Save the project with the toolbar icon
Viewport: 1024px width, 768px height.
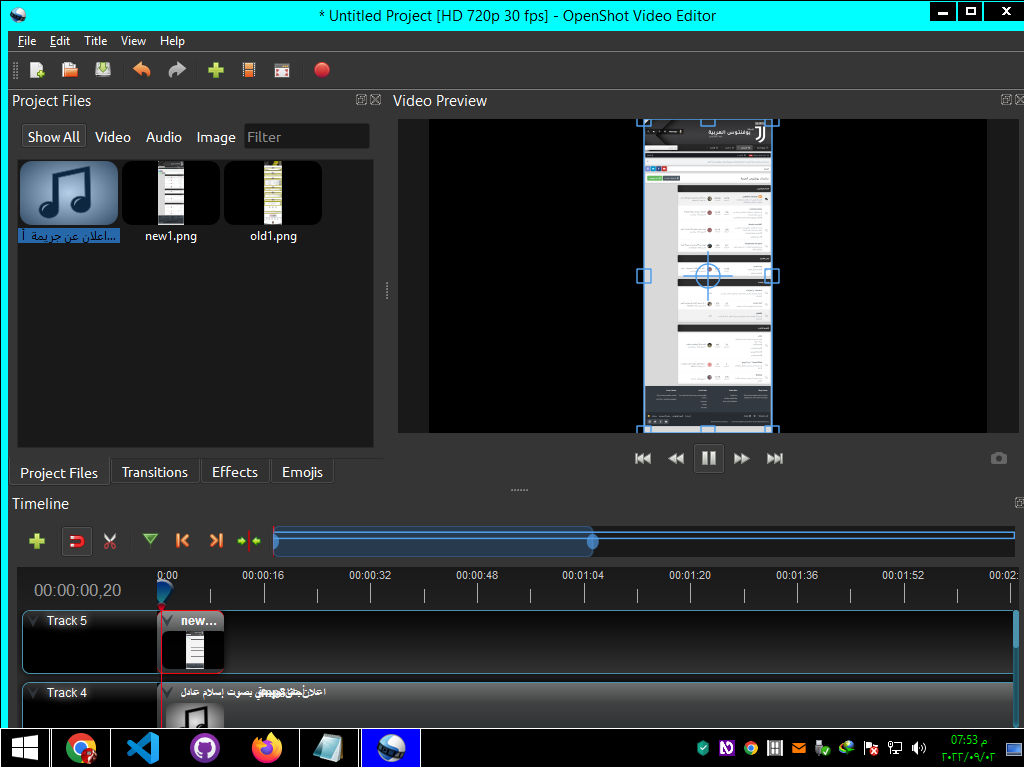point(103,70)
